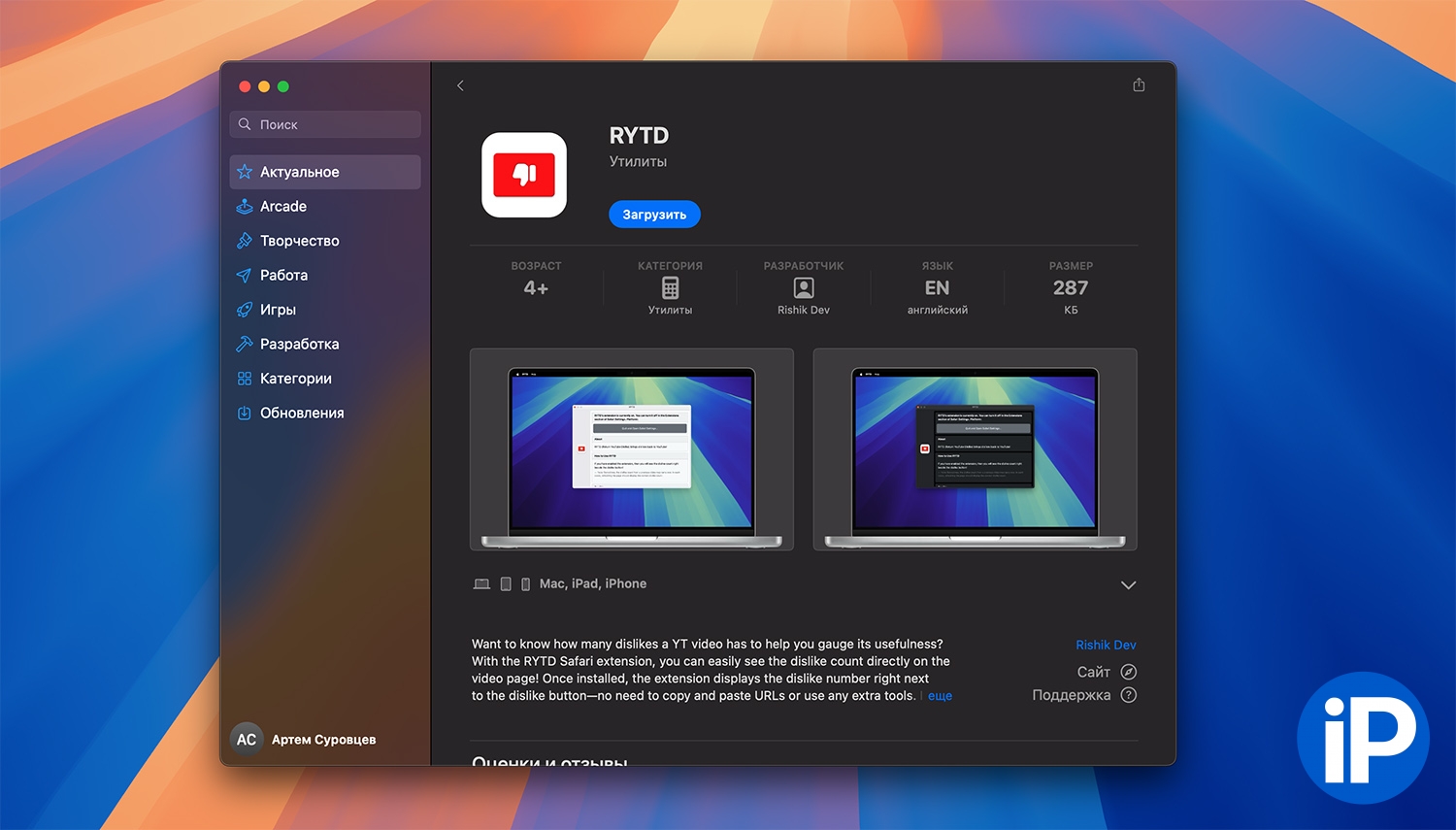Click the developer person icon
1456x830 pixels.
click(804, 287)
